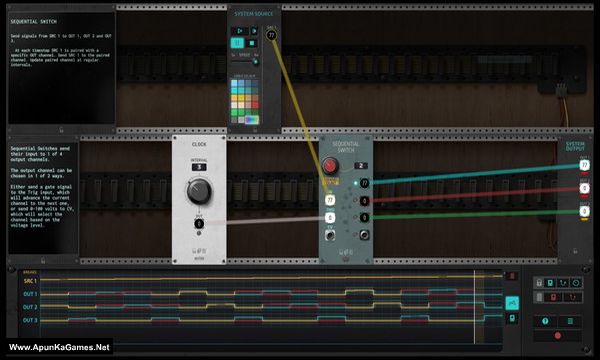Click the CLOCK module title

[x=199, y=144]
